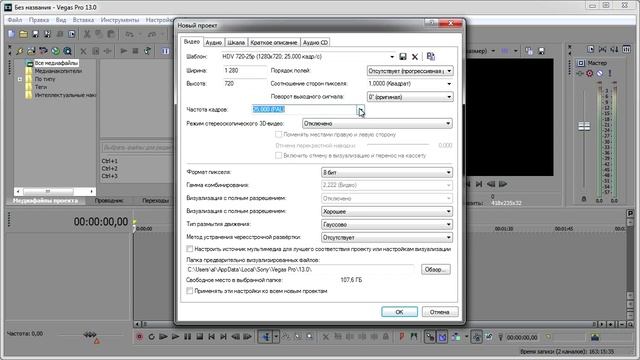Viewport: 640px width, 360px height.
Task: Expand the По типу tree node
Action: coord(20,79)
